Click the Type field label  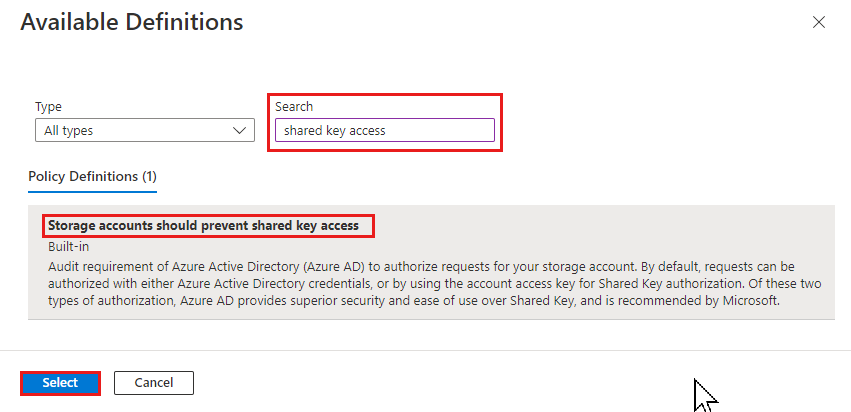click(x=48, y=107)
